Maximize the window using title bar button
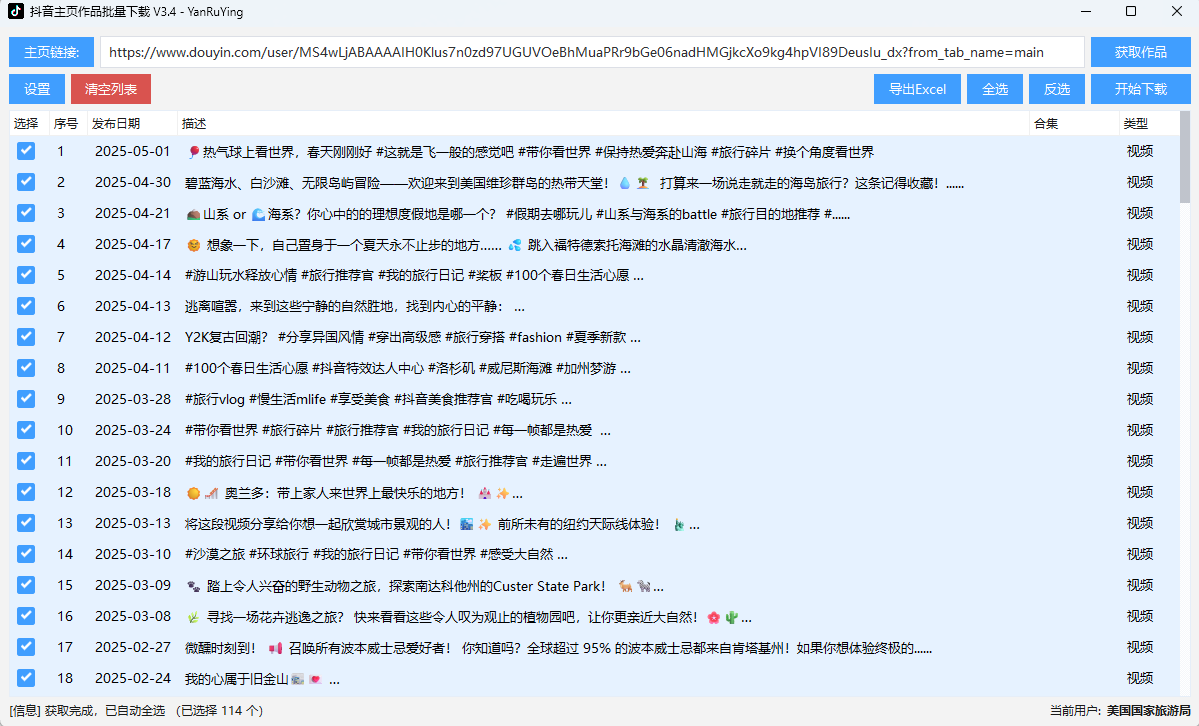The image size is (1199, 726). 1131,11
